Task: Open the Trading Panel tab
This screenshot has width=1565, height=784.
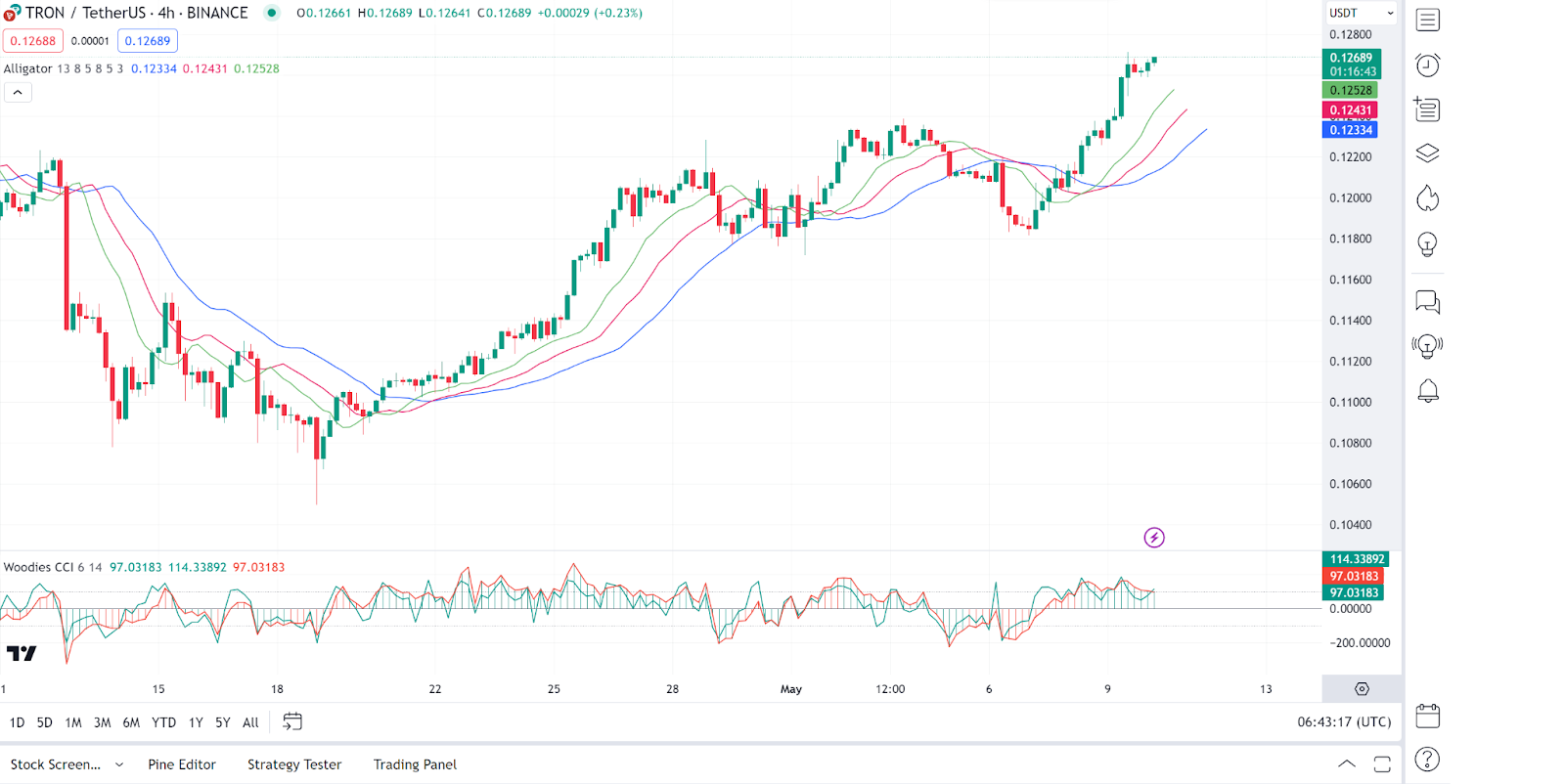Action: pos(415,764)
